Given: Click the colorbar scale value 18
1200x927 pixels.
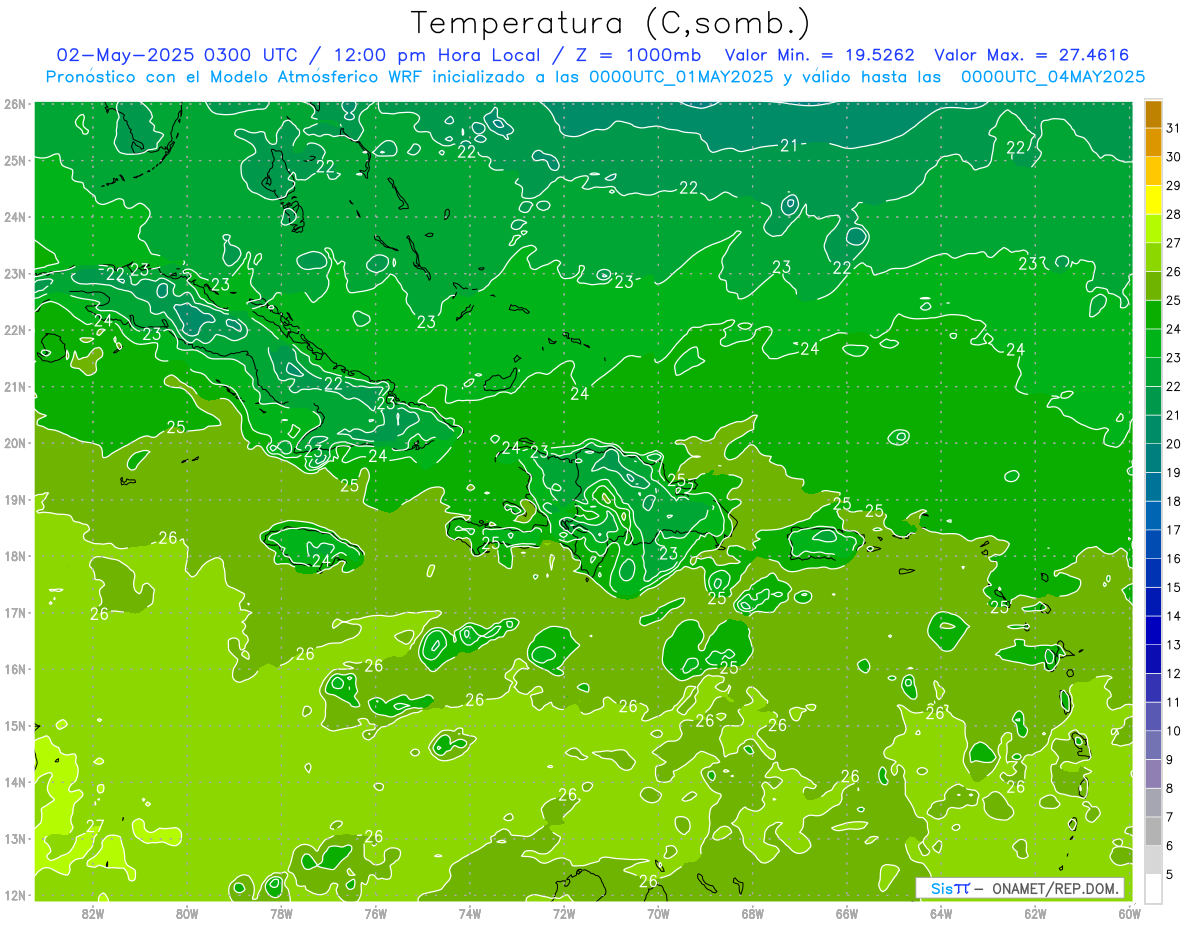Looking at the screenshot, I should pos(1174,502).
